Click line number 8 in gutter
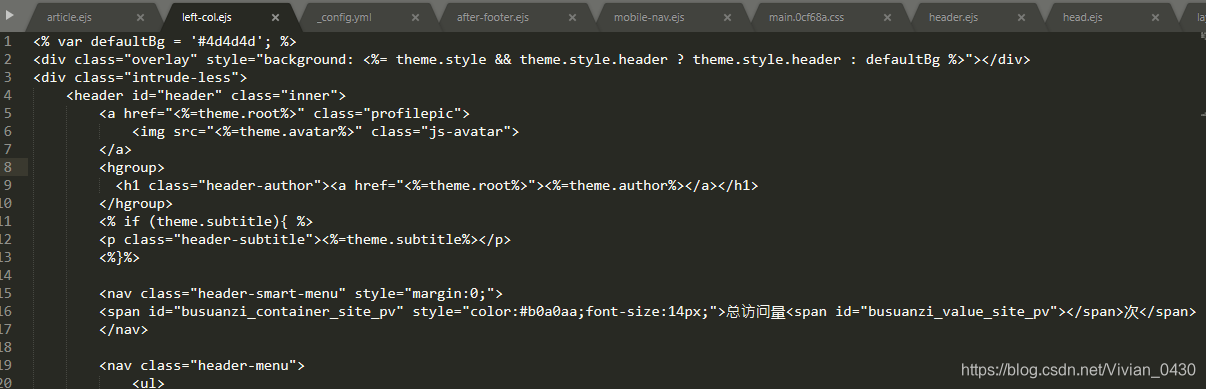Image resolution: width=1206 pixels, height=389 pixels. [x=8, y=167]
